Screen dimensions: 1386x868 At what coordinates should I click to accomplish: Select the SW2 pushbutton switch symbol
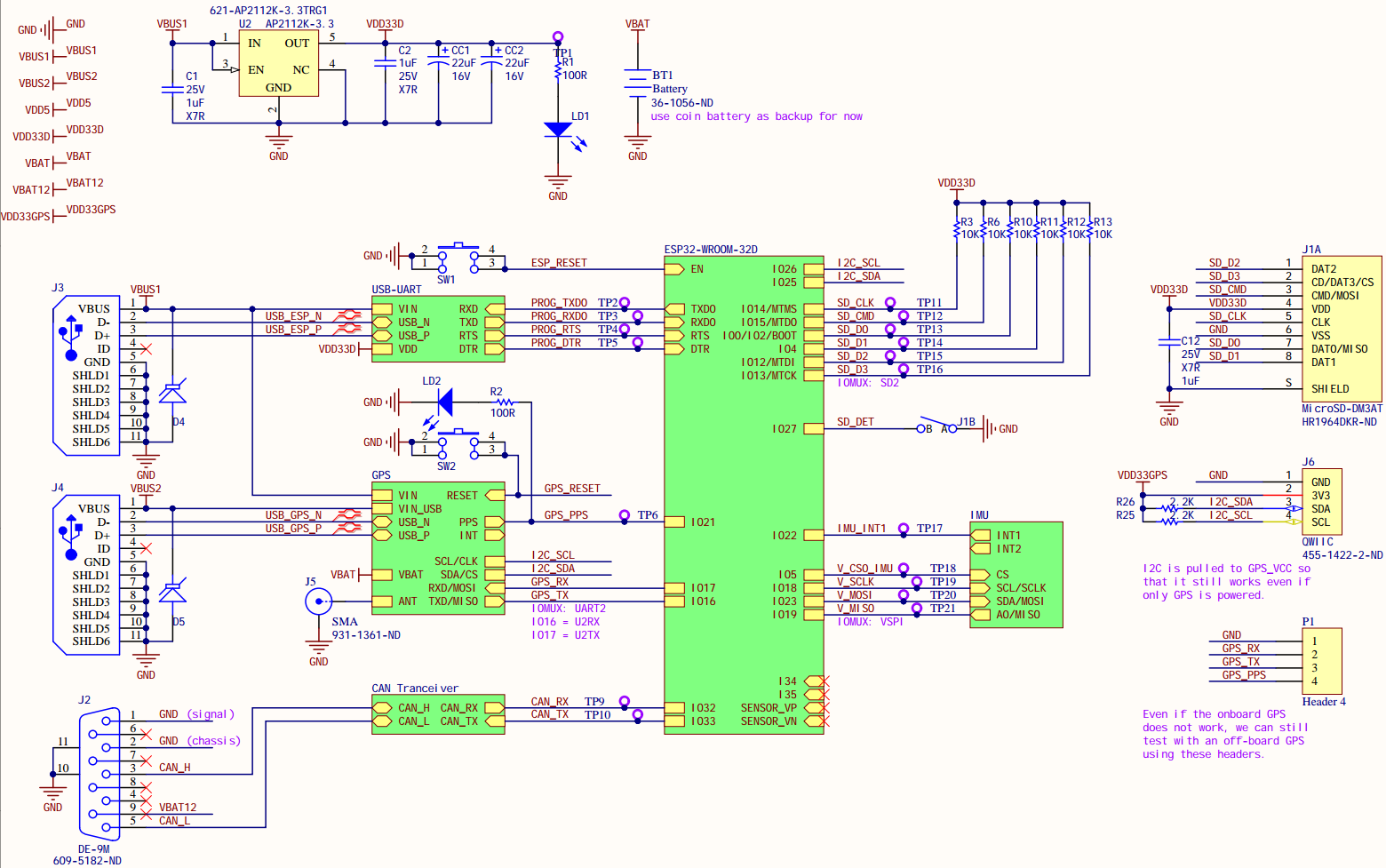[458, 442]
